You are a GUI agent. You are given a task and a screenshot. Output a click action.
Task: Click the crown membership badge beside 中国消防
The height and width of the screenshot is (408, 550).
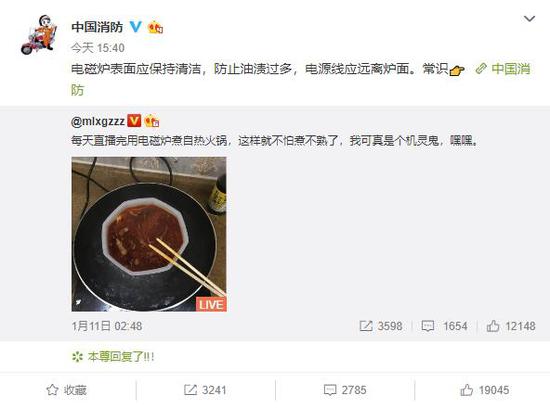(155, 27)
